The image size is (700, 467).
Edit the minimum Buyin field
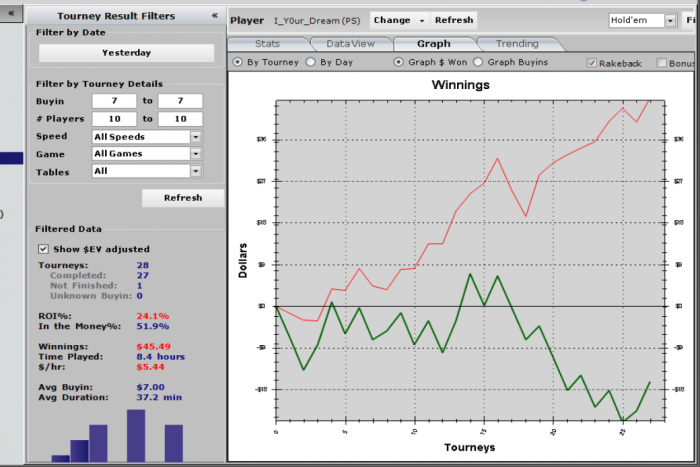tap(114, 101)
